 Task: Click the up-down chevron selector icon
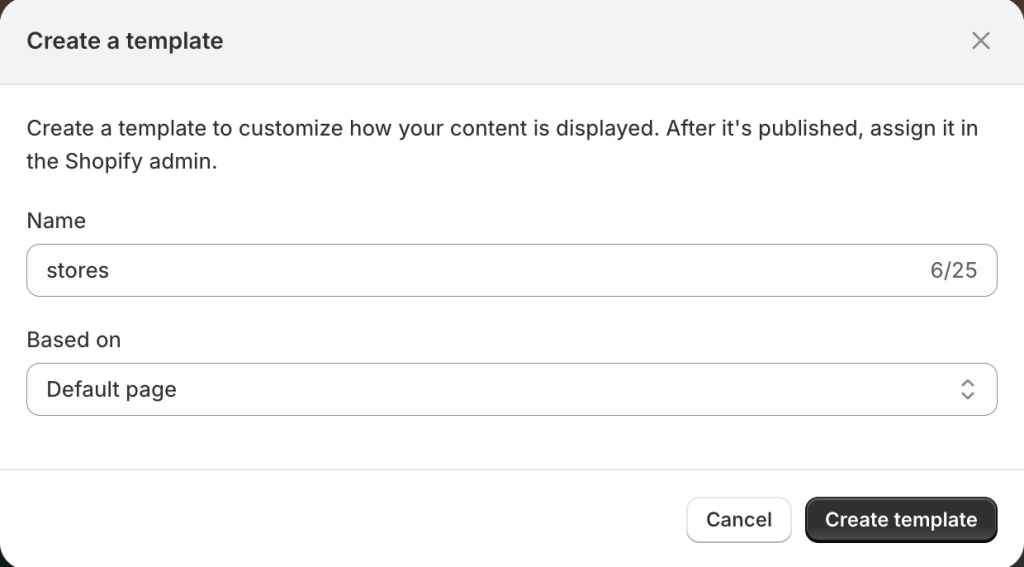(x=967, y=390)
